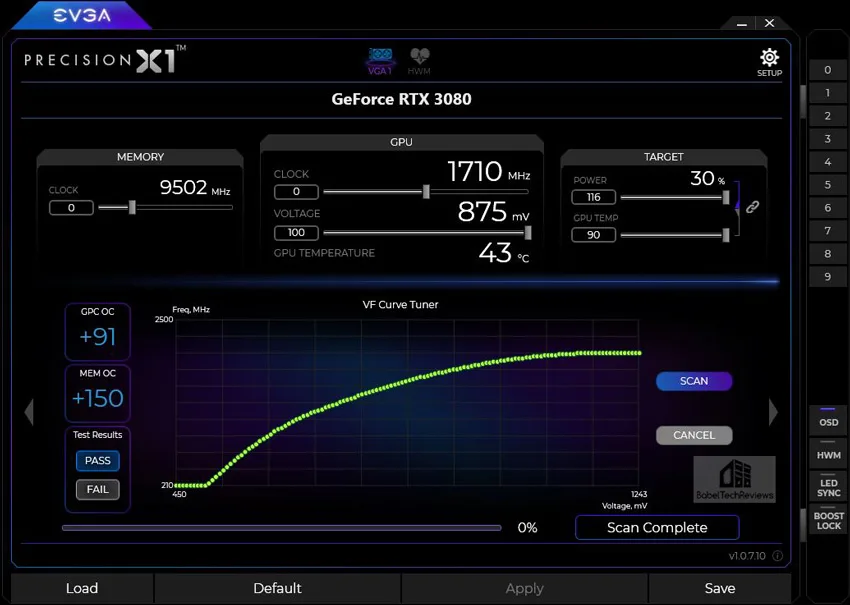Select profile slot 3
This screenshot has width=850, height=605.
[x=827, y=139]
